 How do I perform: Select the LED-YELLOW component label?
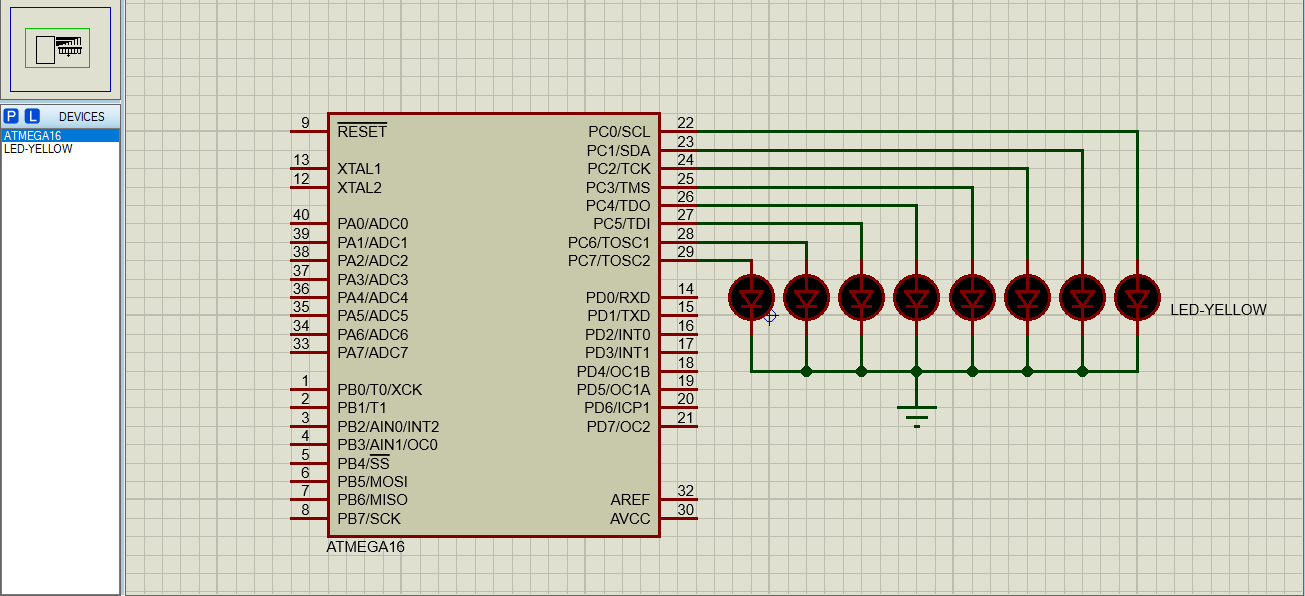(x=1218, y=310)
